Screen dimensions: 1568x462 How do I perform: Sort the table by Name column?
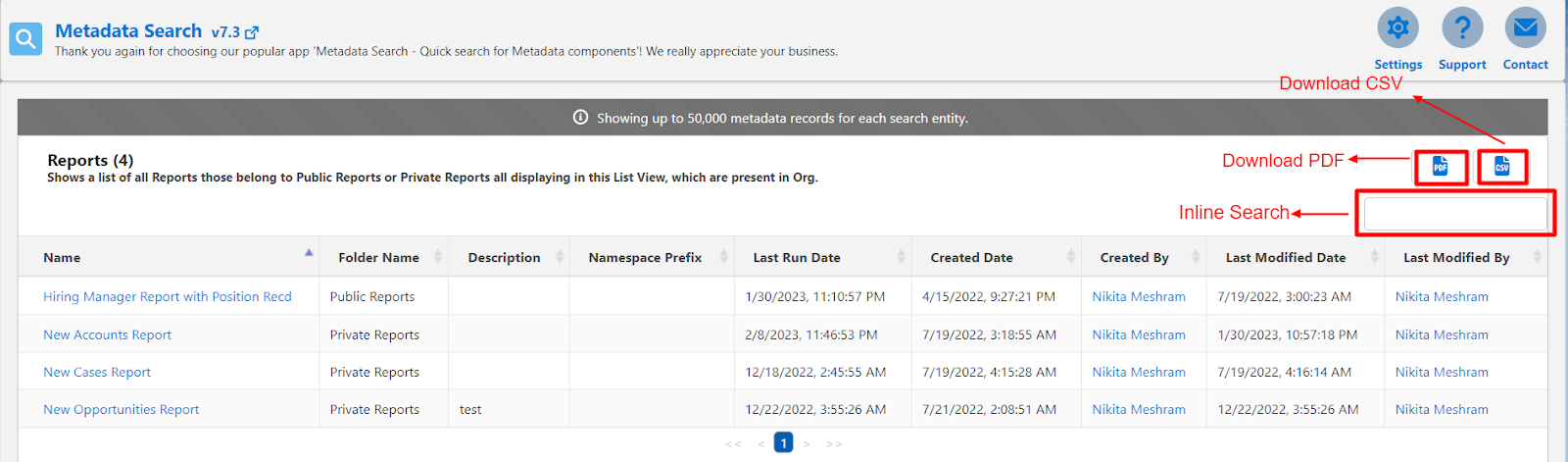coord(62,257)
